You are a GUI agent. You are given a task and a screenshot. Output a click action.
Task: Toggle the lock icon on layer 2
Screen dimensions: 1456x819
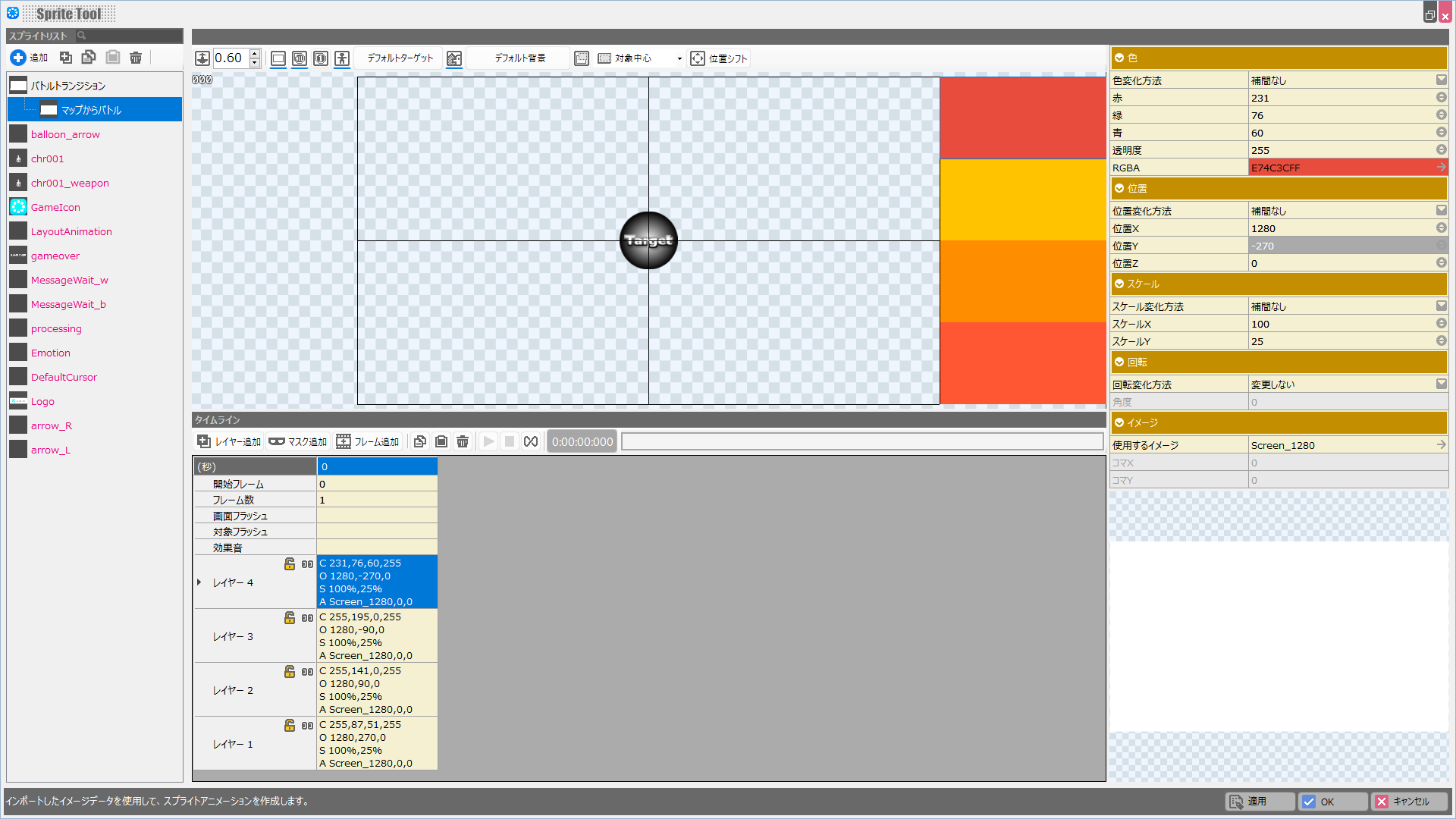point(290,671)
